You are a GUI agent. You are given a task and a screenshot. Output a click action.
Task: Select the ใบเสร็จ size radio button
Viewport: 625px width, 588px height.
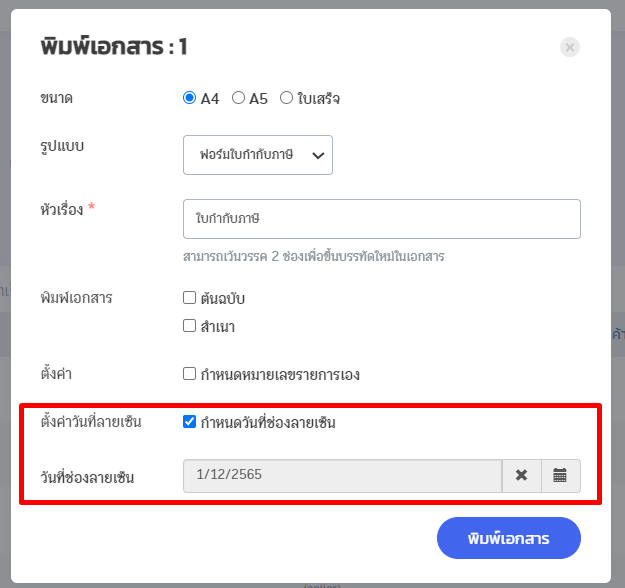(287, 98)
